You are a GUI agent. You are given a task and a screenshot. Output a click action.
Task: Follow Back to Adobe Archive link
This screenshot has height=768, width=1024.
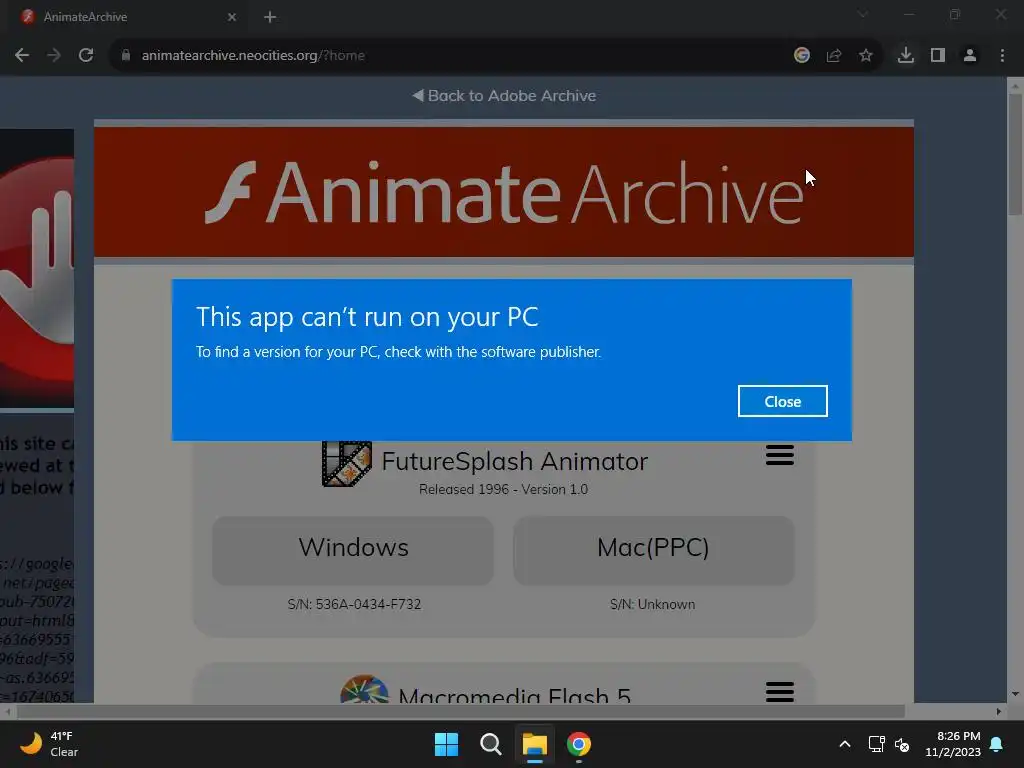(504, 95)
